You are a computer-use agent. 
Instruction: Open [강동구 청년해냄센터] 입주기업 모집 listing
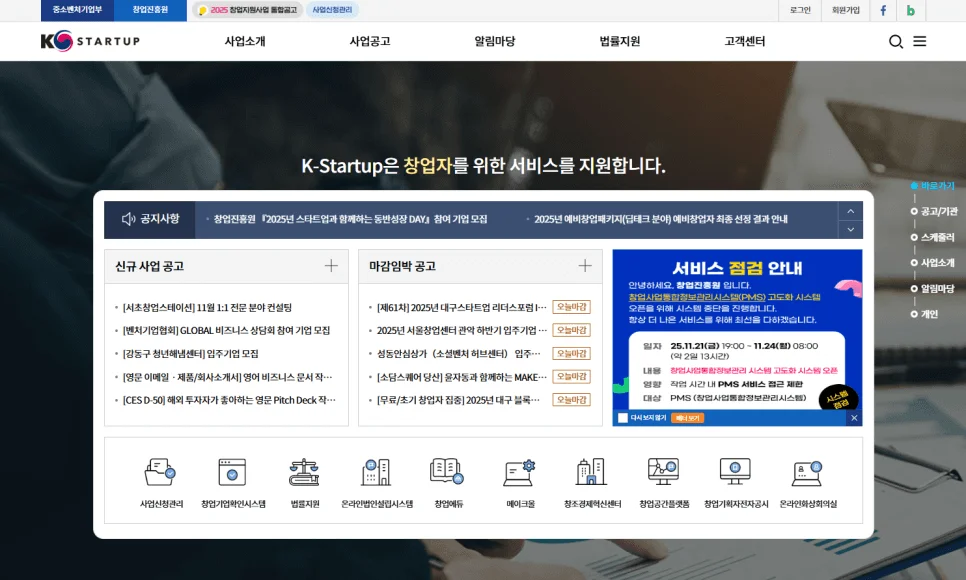click(190, 354)
